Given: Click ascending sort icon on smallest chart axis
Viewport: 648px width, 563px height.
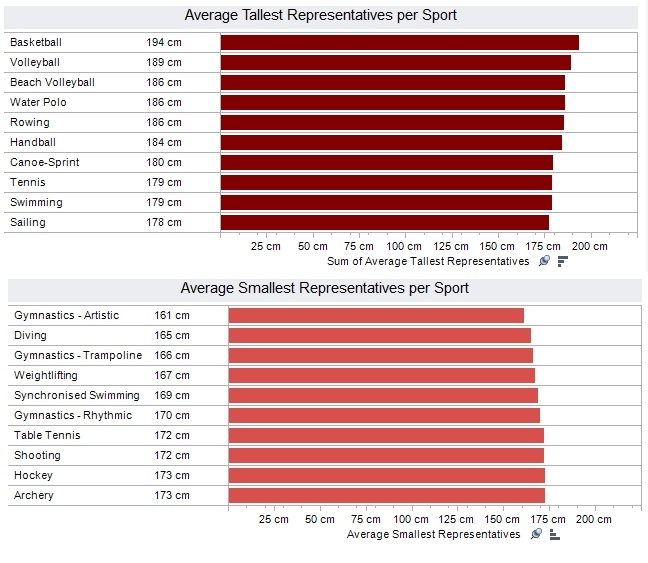Looking at the screenshot, I should coord(554,534).
